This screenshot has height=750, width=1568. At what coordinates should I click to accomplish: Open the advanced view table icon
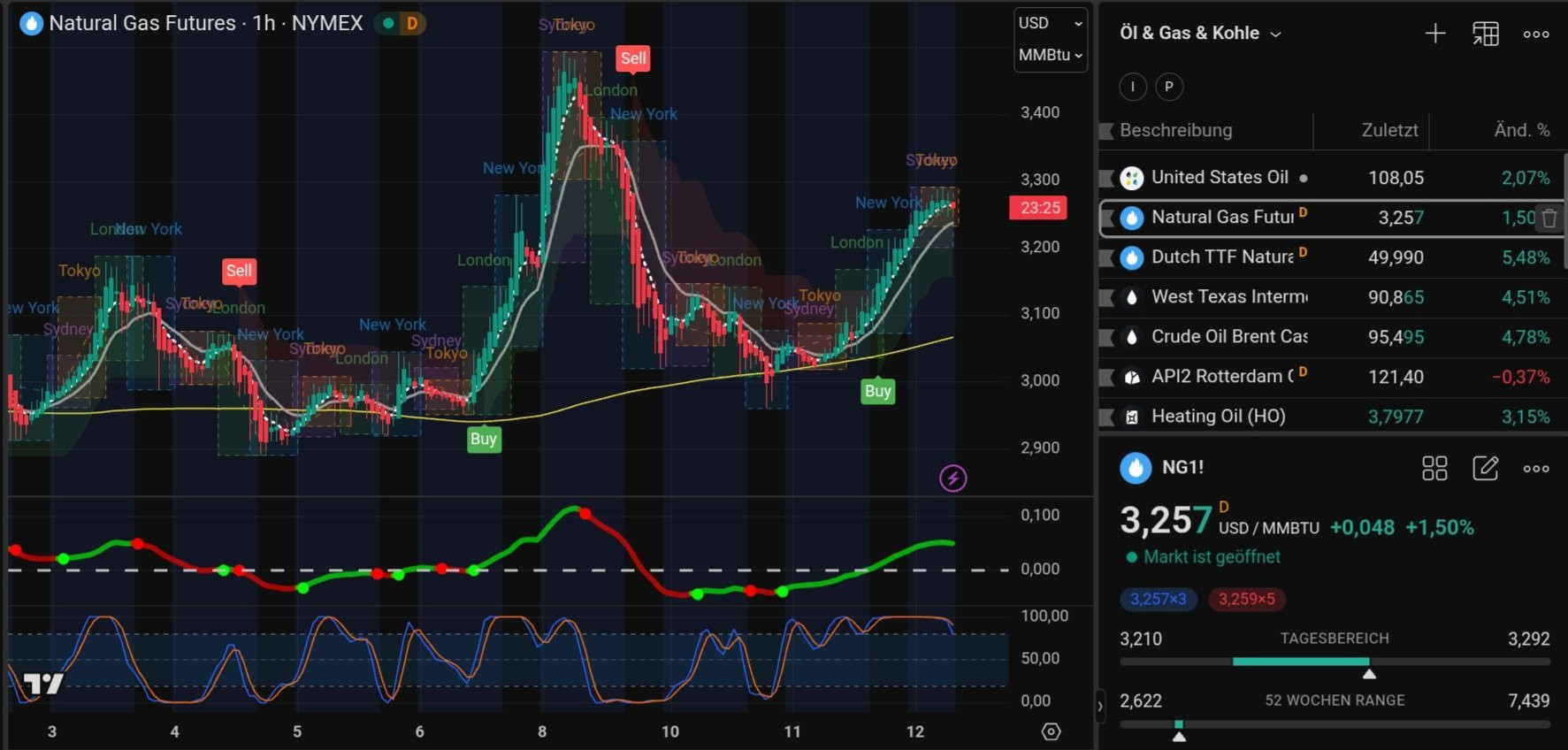(1485, 34)
